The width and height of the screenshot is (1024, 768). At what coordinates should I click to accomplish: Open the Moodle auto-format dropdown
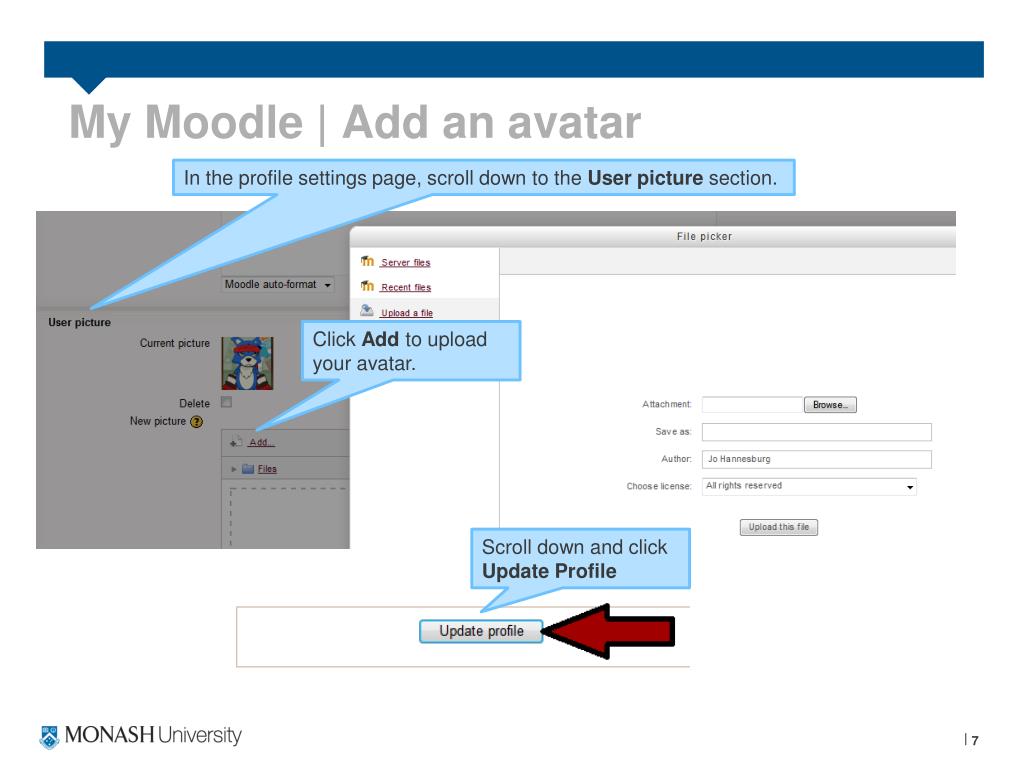tap(278, 285)
